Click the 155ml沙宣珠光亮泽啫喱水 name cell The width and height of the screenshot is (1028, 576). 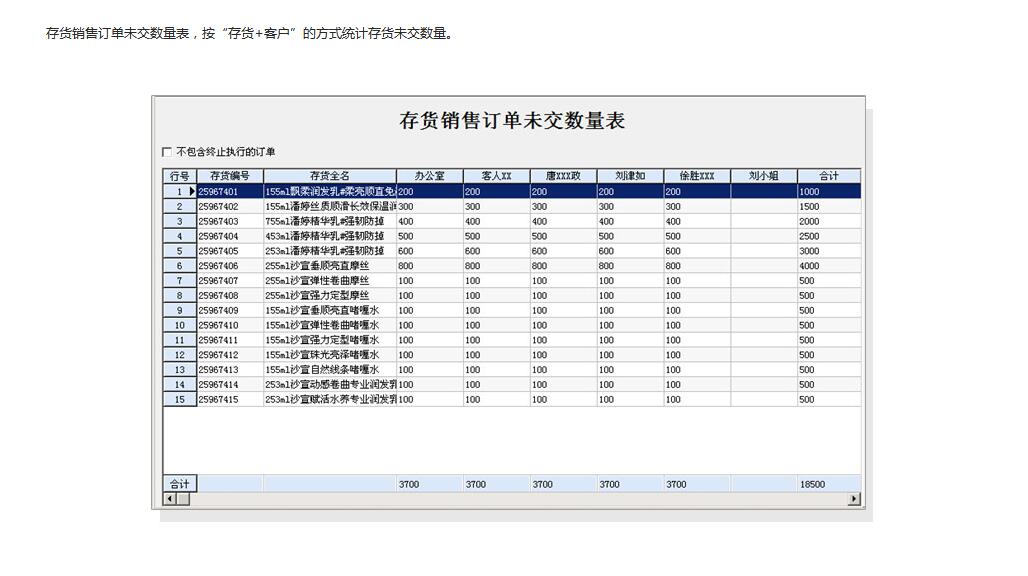(x=330, y=355)
